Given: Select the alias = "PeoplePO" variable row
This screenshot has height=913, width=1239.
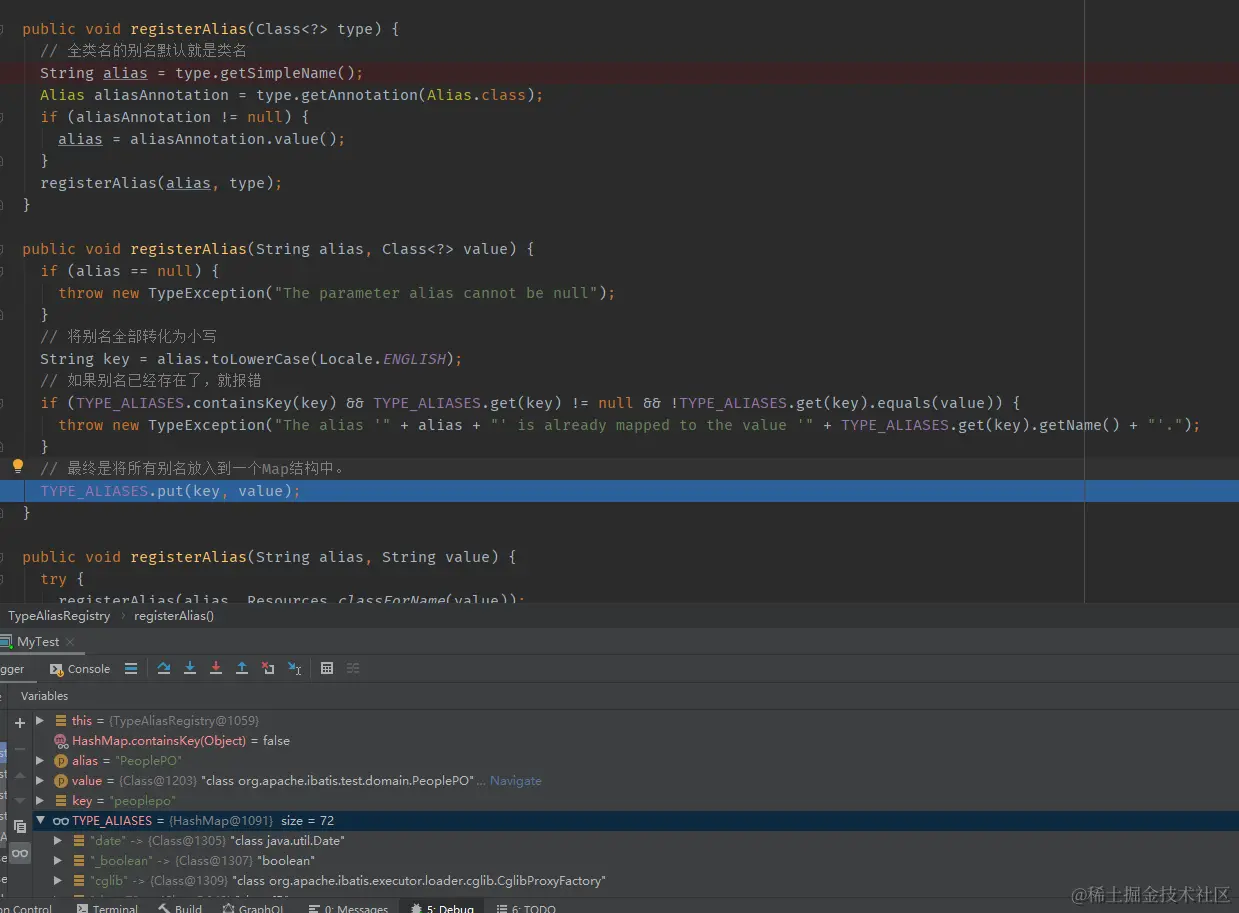Looking at the screenshot, I should click(x=636, y=760).
